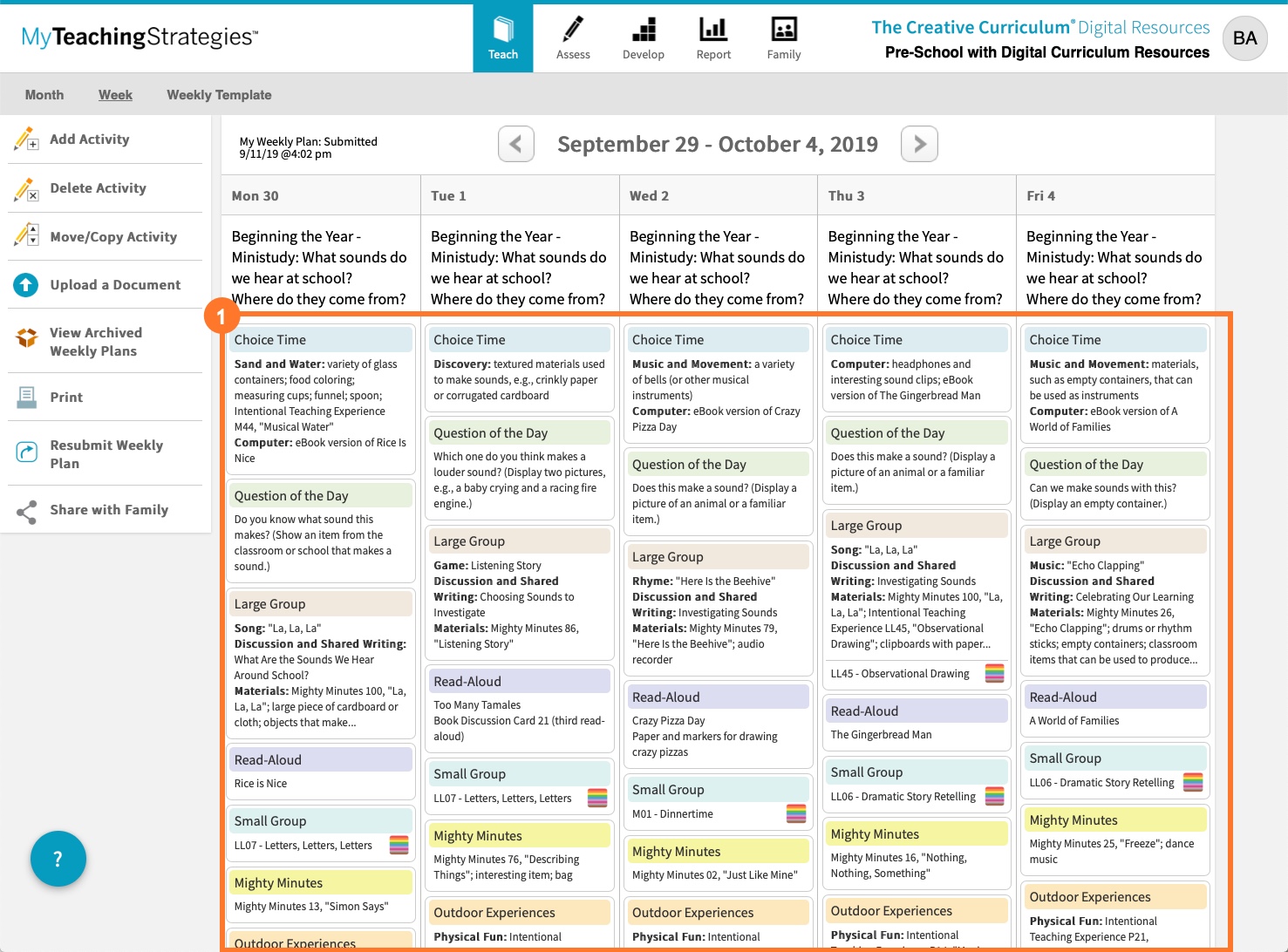Select the Family photo icon

pyautogui.click(x=783, y=30)
